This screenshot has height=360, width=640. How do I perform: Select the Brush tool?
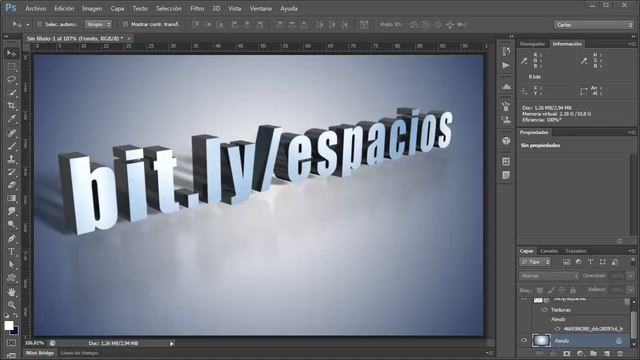click(x=11, y=146)
